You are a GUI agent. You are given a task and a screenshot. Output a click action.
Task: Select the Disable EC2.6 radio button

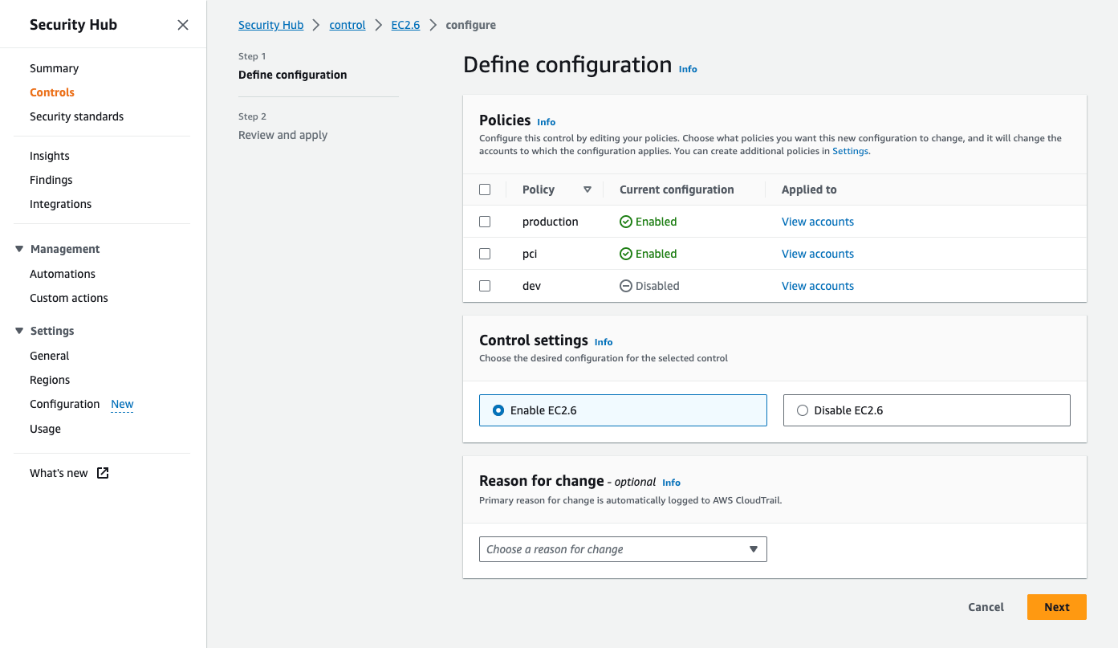click(x=801, y=410)
